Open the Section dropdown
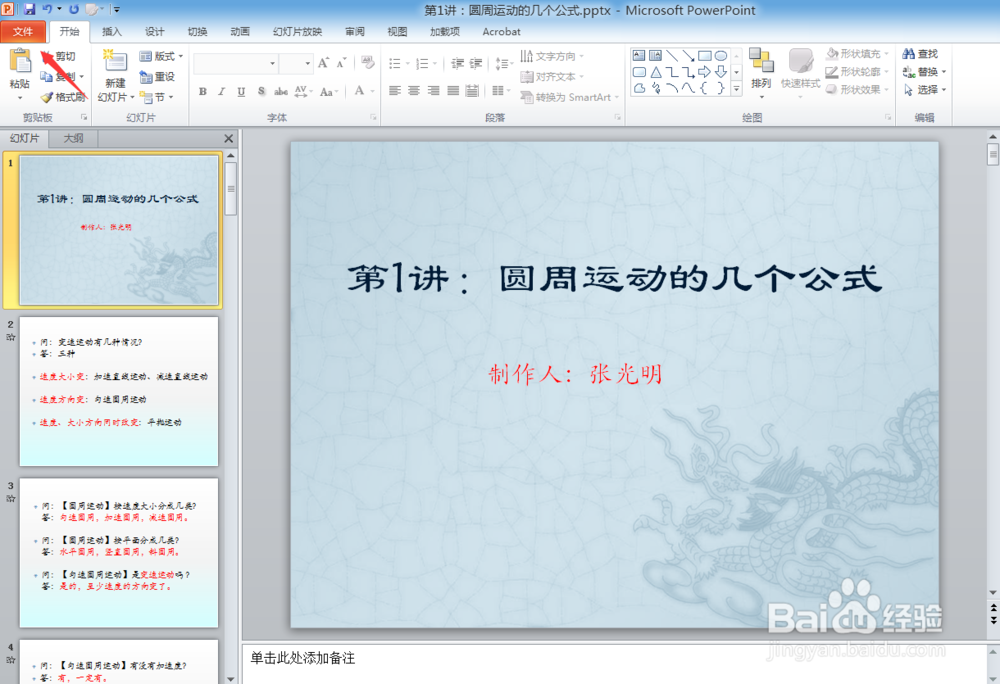 coord(156,97)
